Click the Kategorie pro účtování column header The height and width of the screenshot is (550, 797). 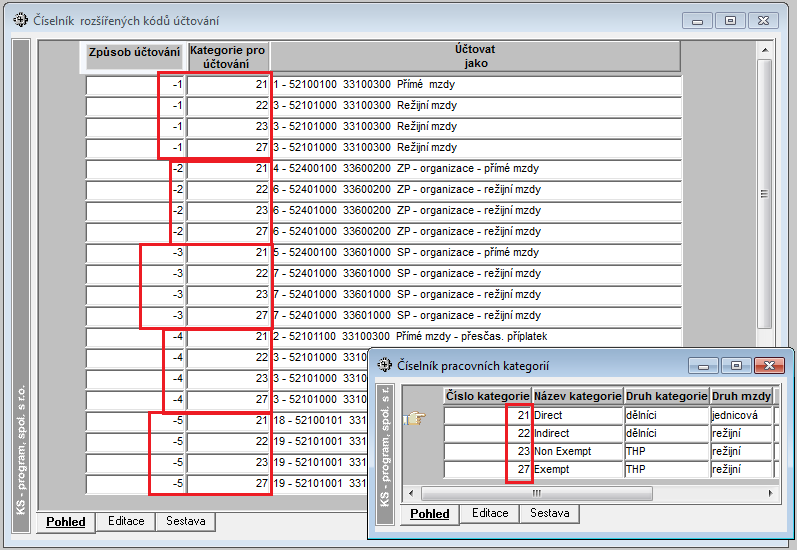(x=227, y=57)
